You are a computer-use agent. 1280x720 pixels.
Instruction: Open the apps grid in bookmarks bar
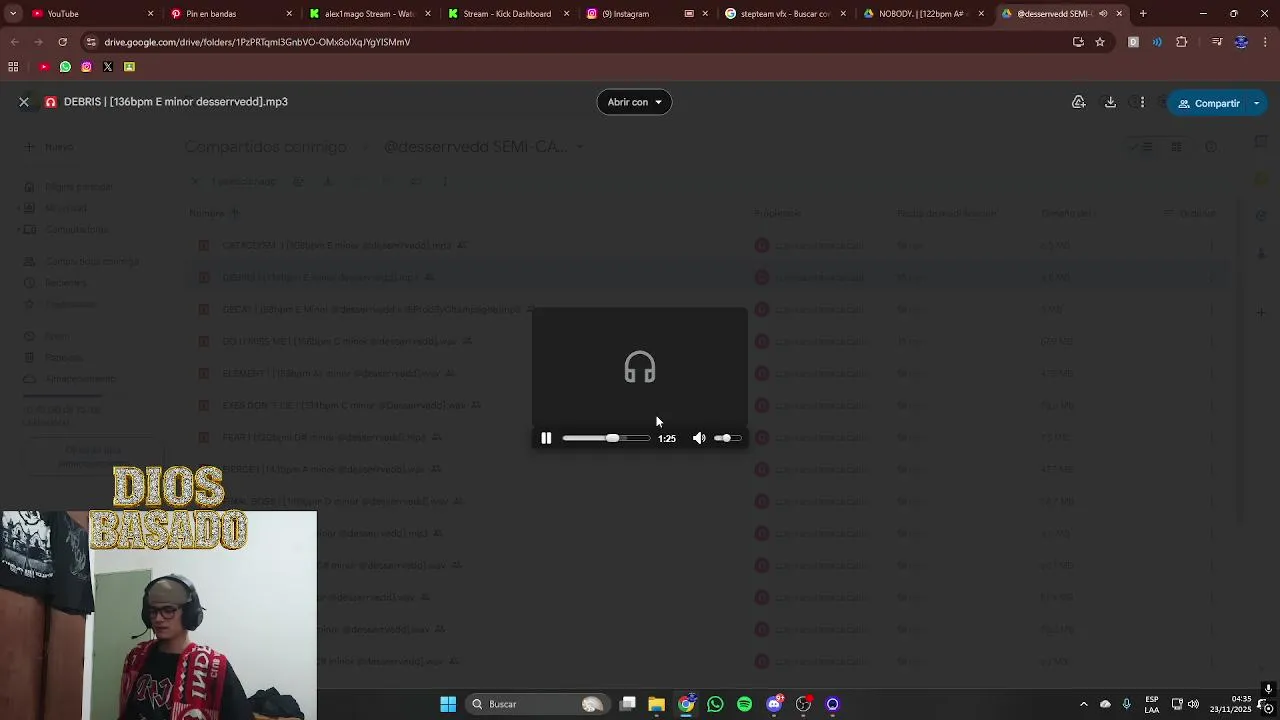point(13,67)
